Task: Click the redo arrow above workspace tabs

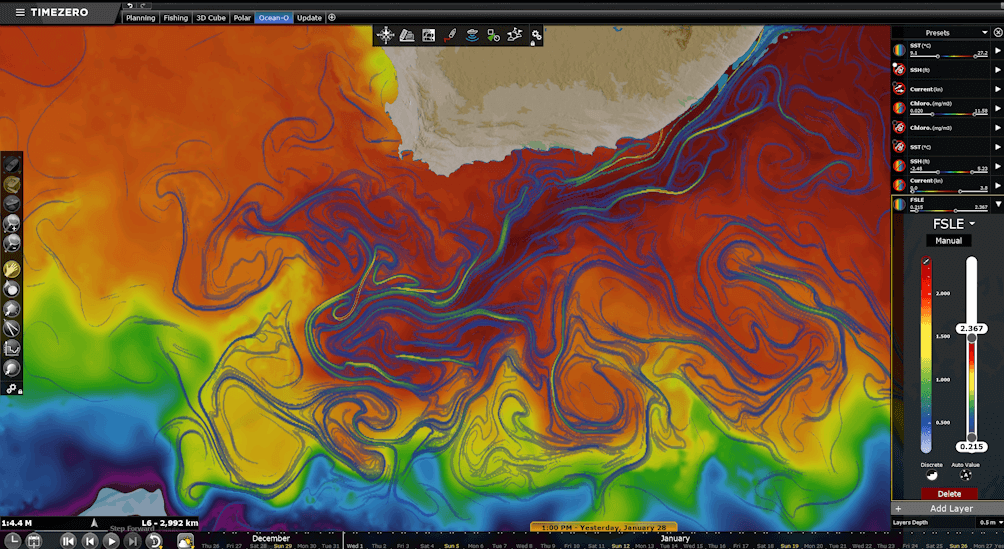Action: click(142, 5)
